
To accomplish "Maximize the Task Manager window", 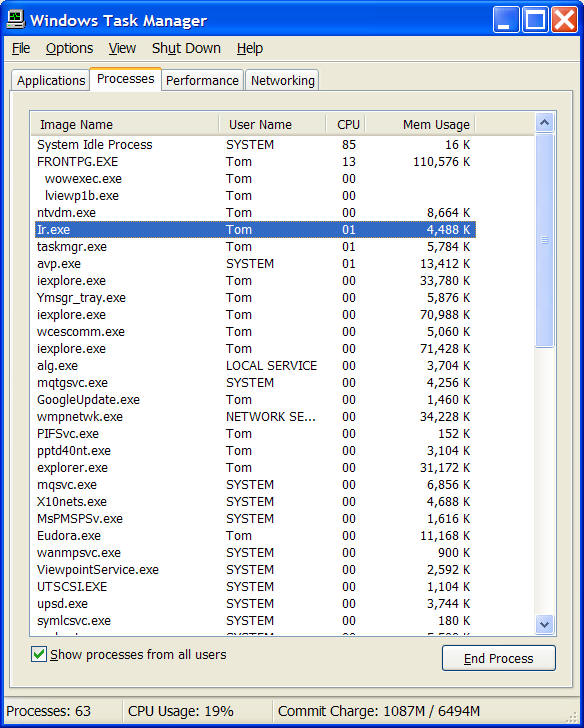I will pos(535,20).
